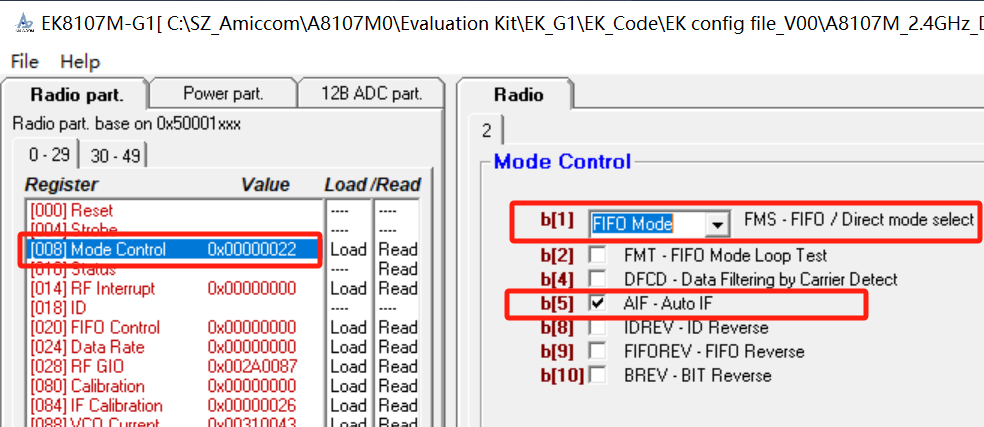
Task: Toggle DFCD Data Filtering by Carrier Detect
Action: [597, 279]
